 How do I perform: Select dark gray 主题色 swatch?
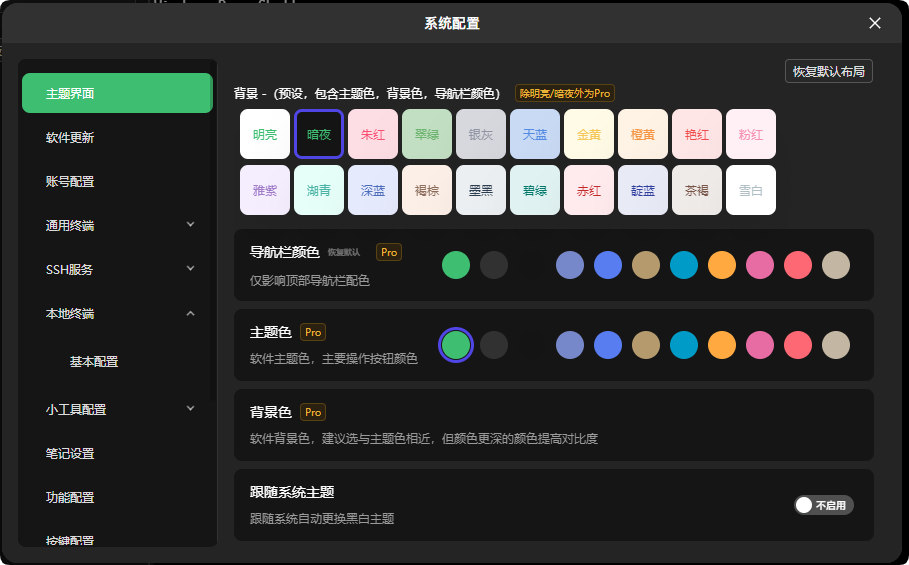pos(494,345)
